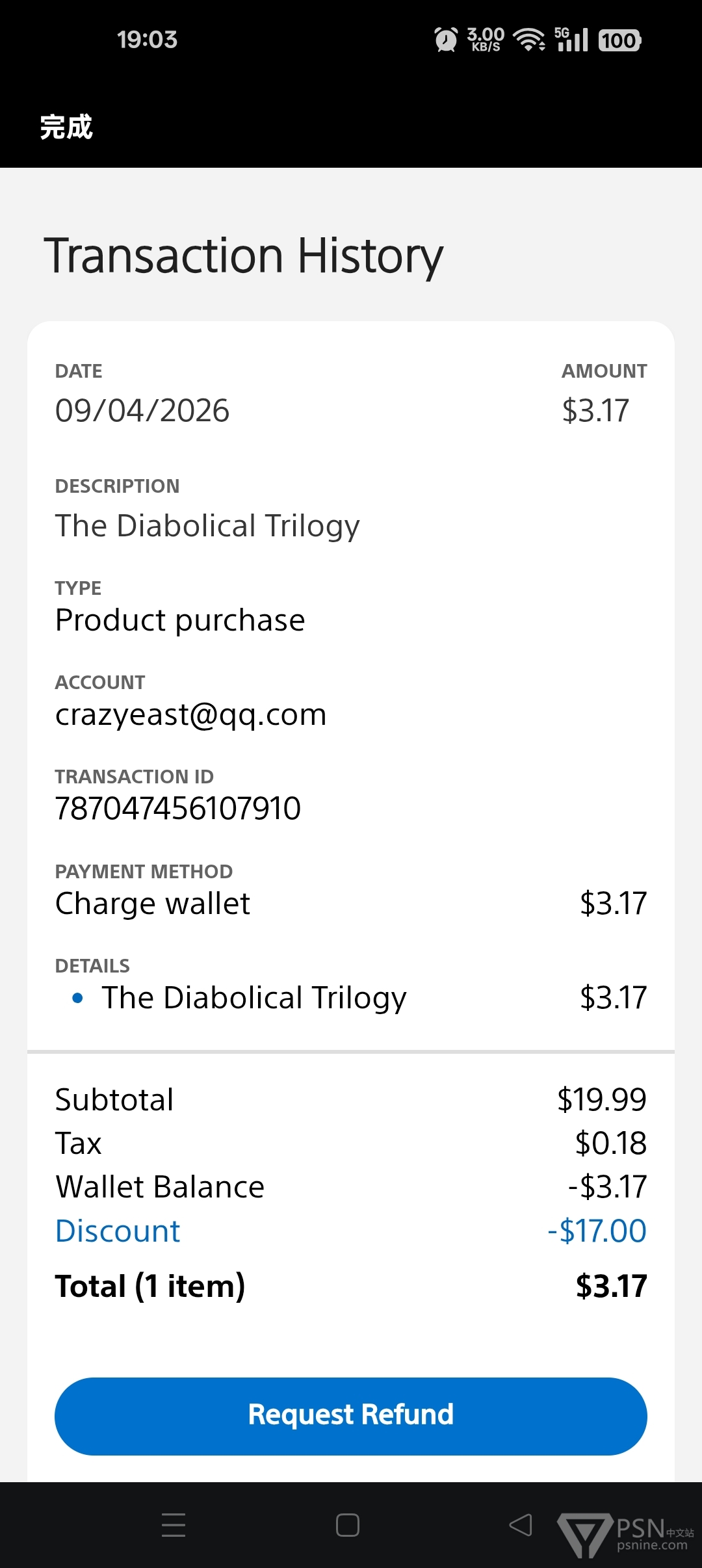Tap The Diabolical Trilogy description text
702x1568 pixels.
click(207, 526)
